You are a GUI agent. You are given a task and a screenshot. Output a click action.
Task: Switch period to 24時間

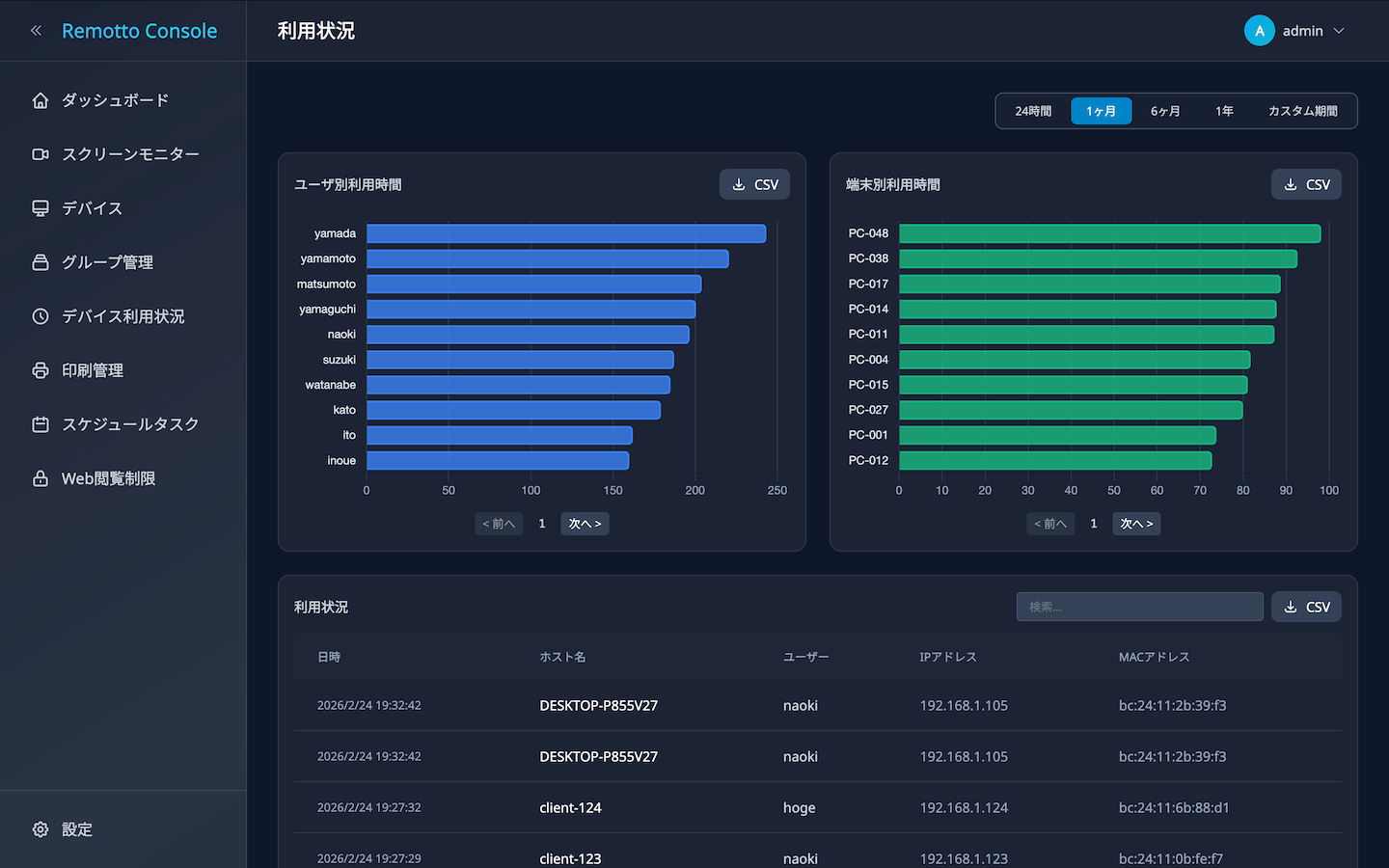tap(1033, 111)
